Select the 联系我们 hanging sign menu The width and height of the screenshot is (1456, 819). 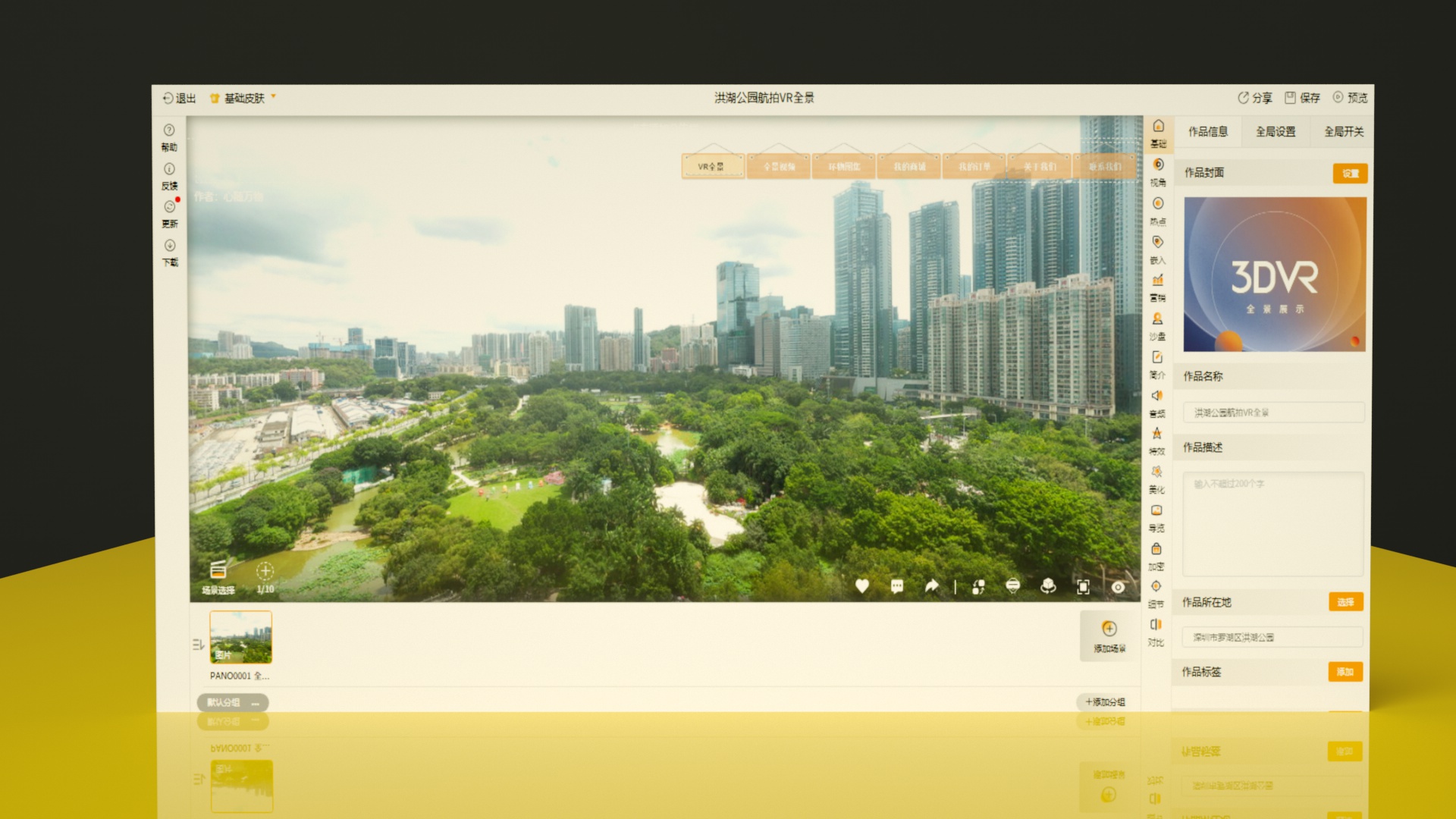(1105, 166)
